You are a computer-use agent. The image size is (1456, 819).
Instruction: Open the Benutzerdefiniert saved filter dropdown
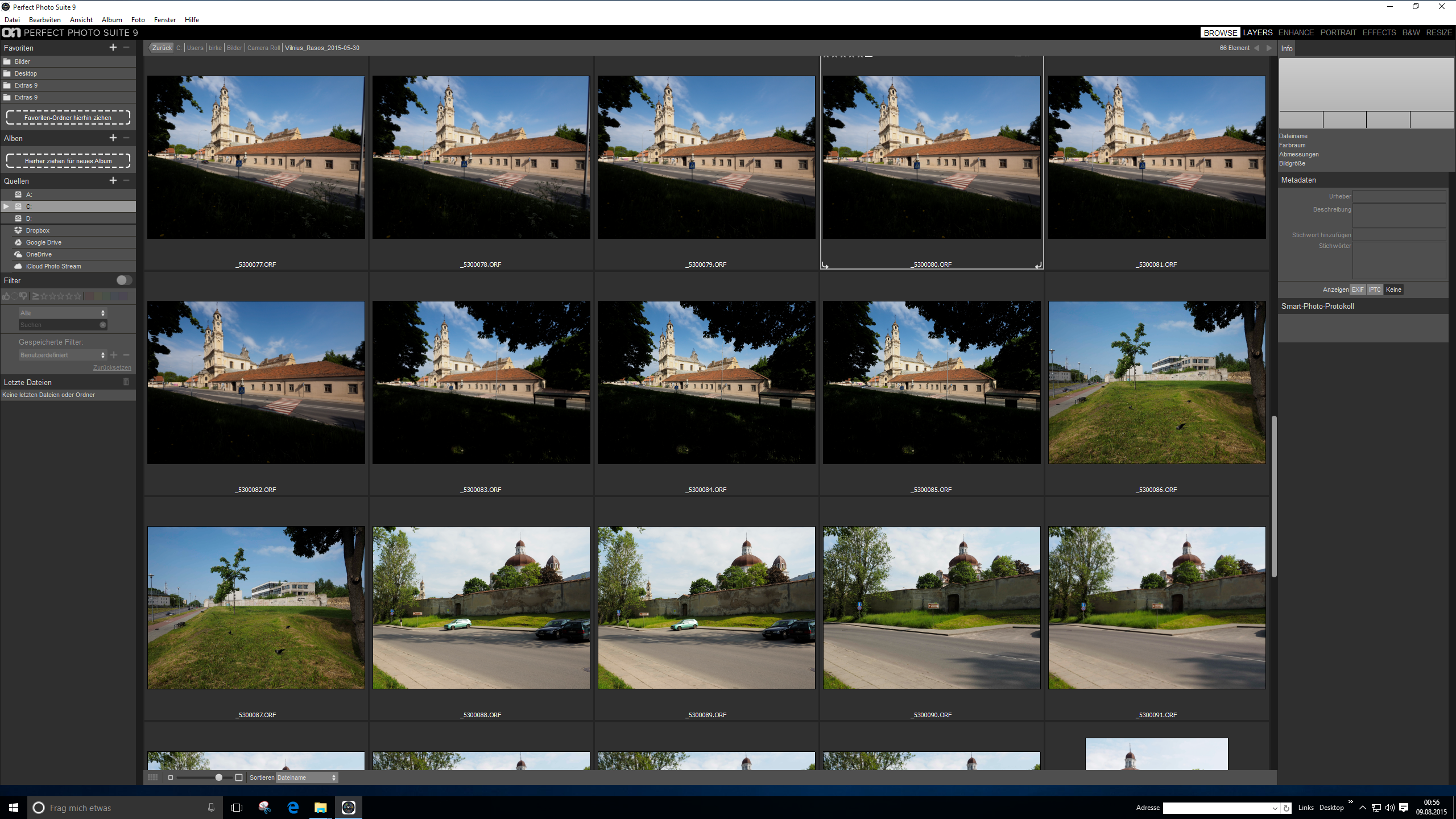pos(63,355)
